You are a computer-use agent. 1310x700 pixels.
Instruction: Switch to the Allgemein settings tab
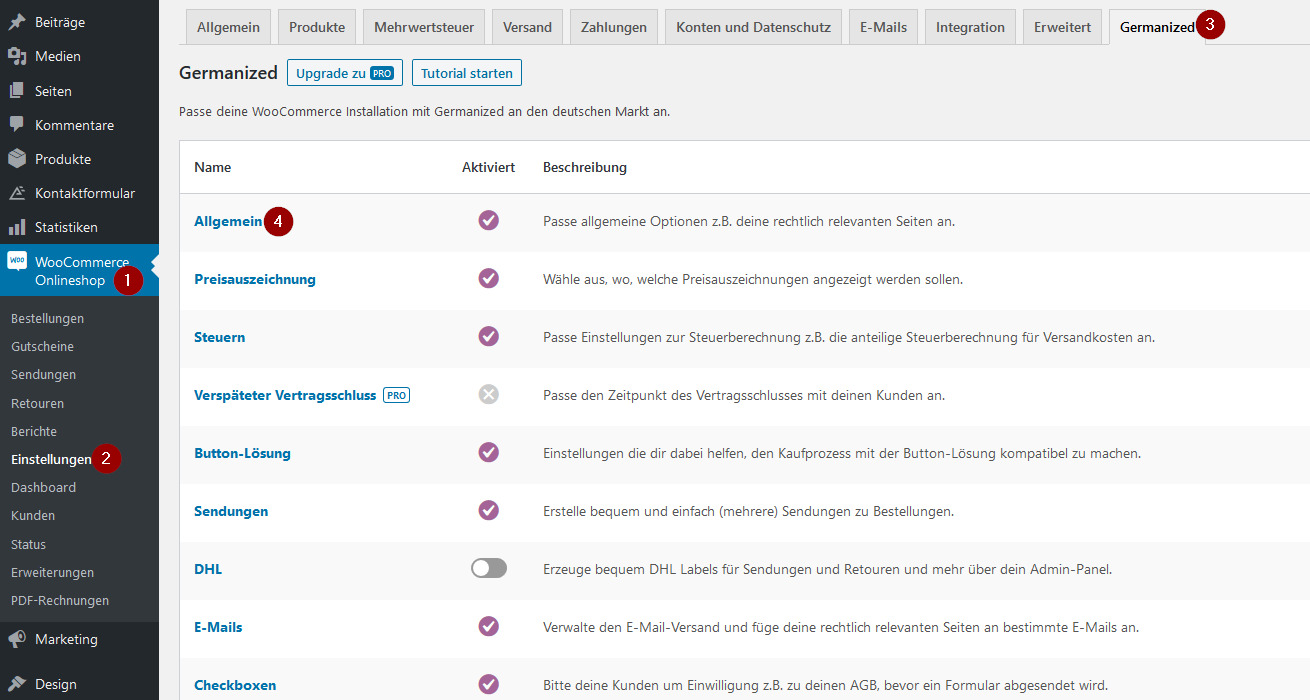pos(228,27)
